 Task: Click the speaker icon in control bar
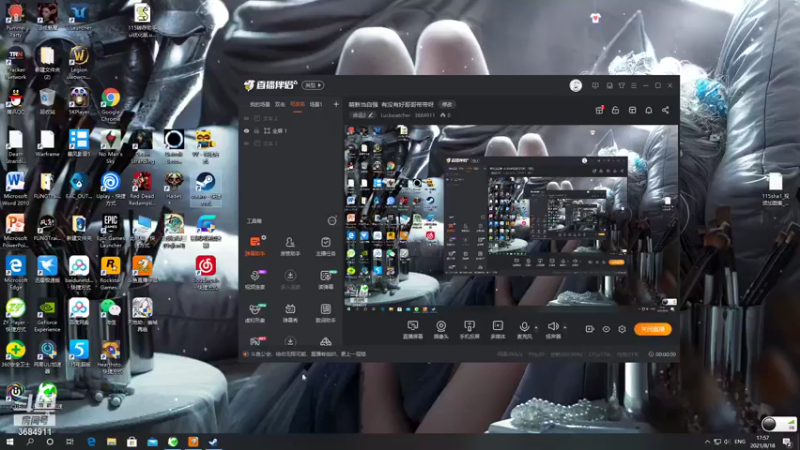pyautogui.click(x=553, y=327)
